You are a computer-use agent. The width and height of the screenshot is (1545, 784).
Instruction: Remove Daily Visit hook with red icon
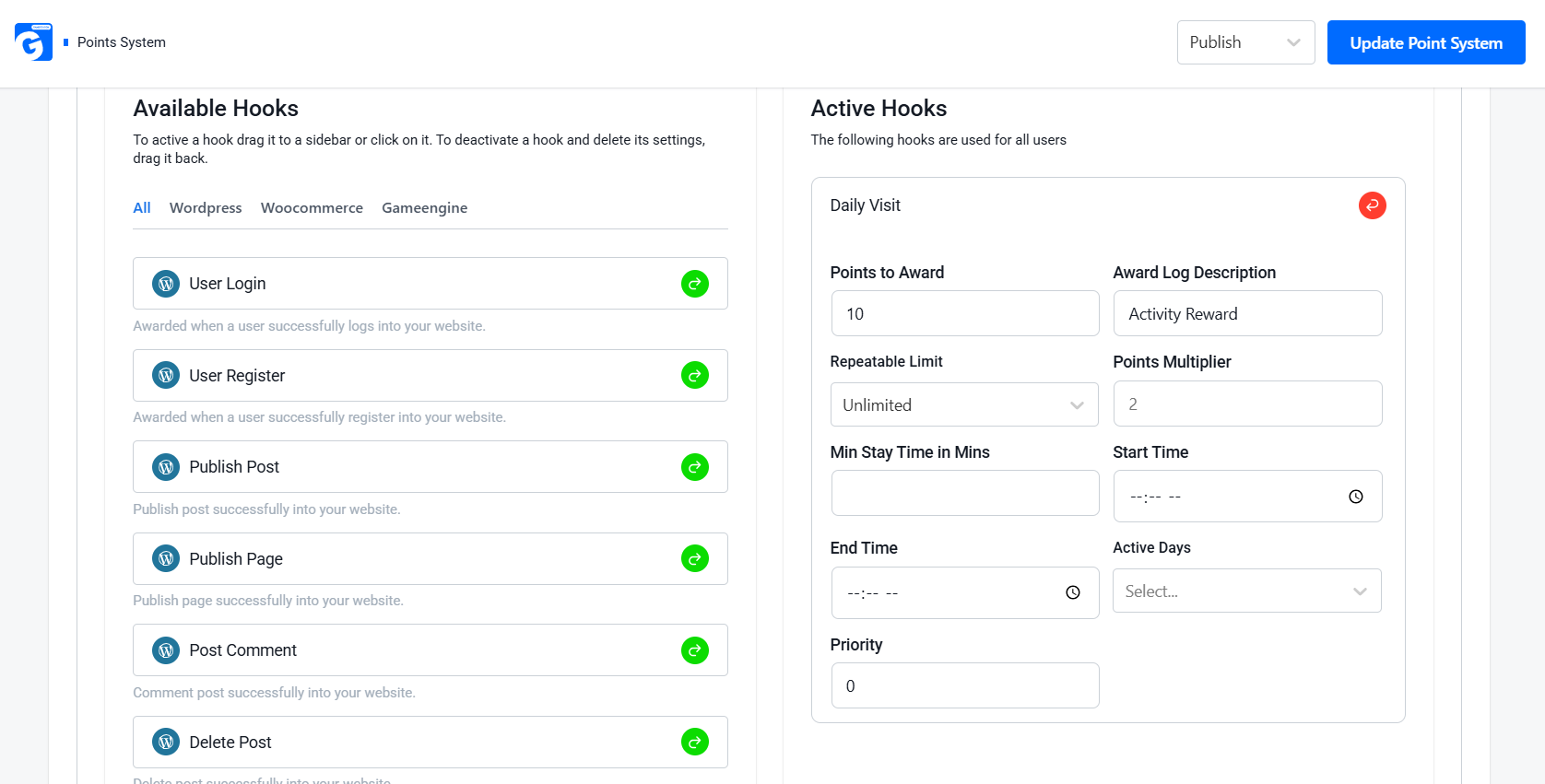[1373, 205]
